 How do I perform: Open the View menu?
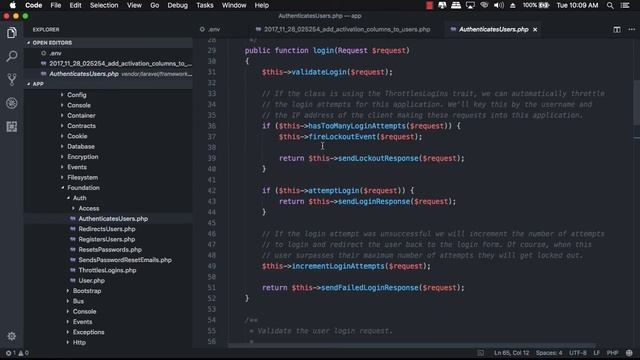coord(134,5)
